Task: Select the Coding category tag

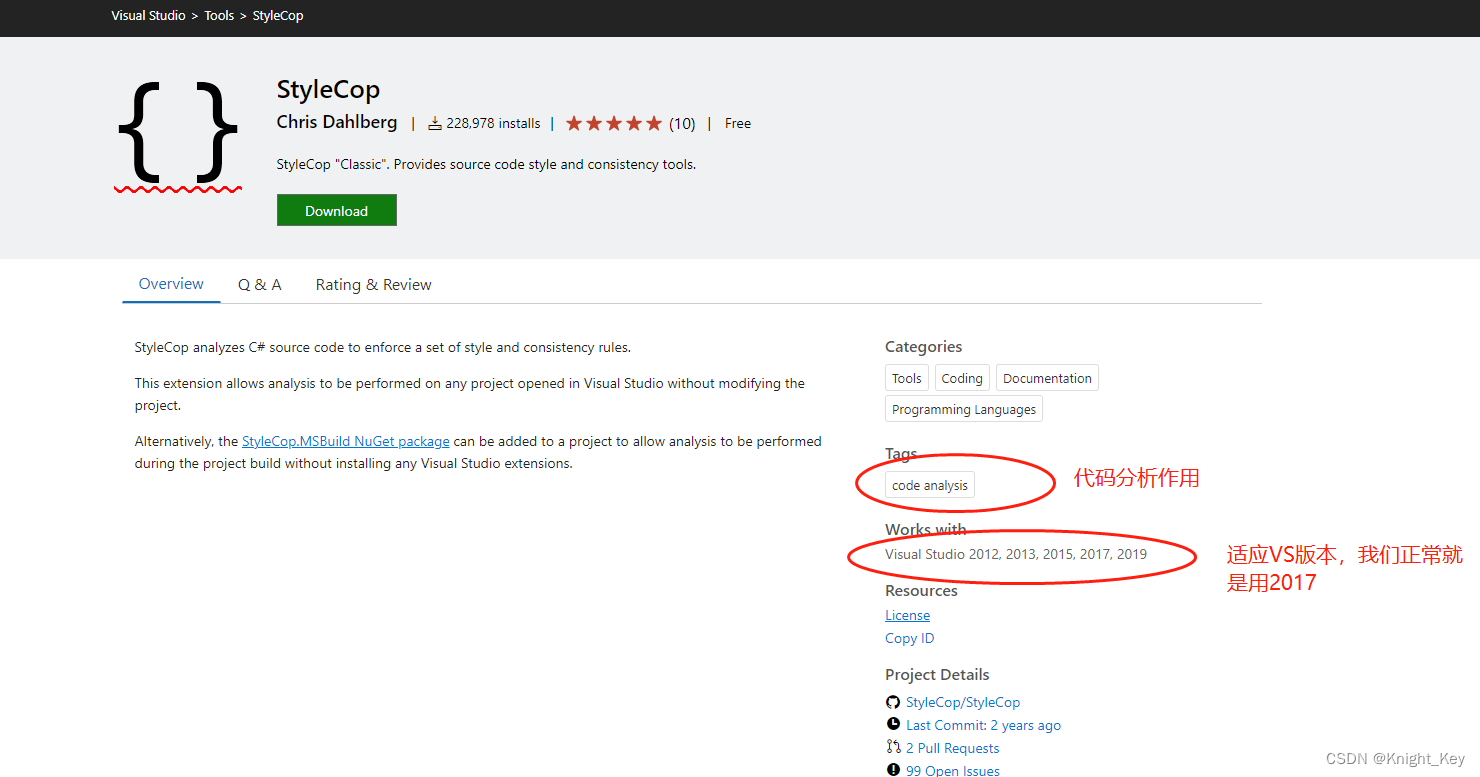Action: pos(962,378)
